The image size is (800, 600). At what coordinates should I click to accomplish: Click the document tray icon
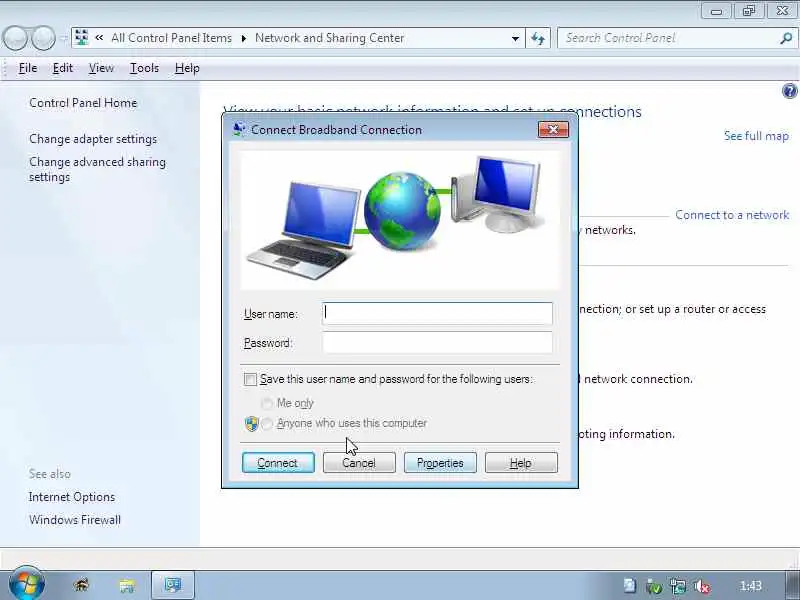click(630, 586)
